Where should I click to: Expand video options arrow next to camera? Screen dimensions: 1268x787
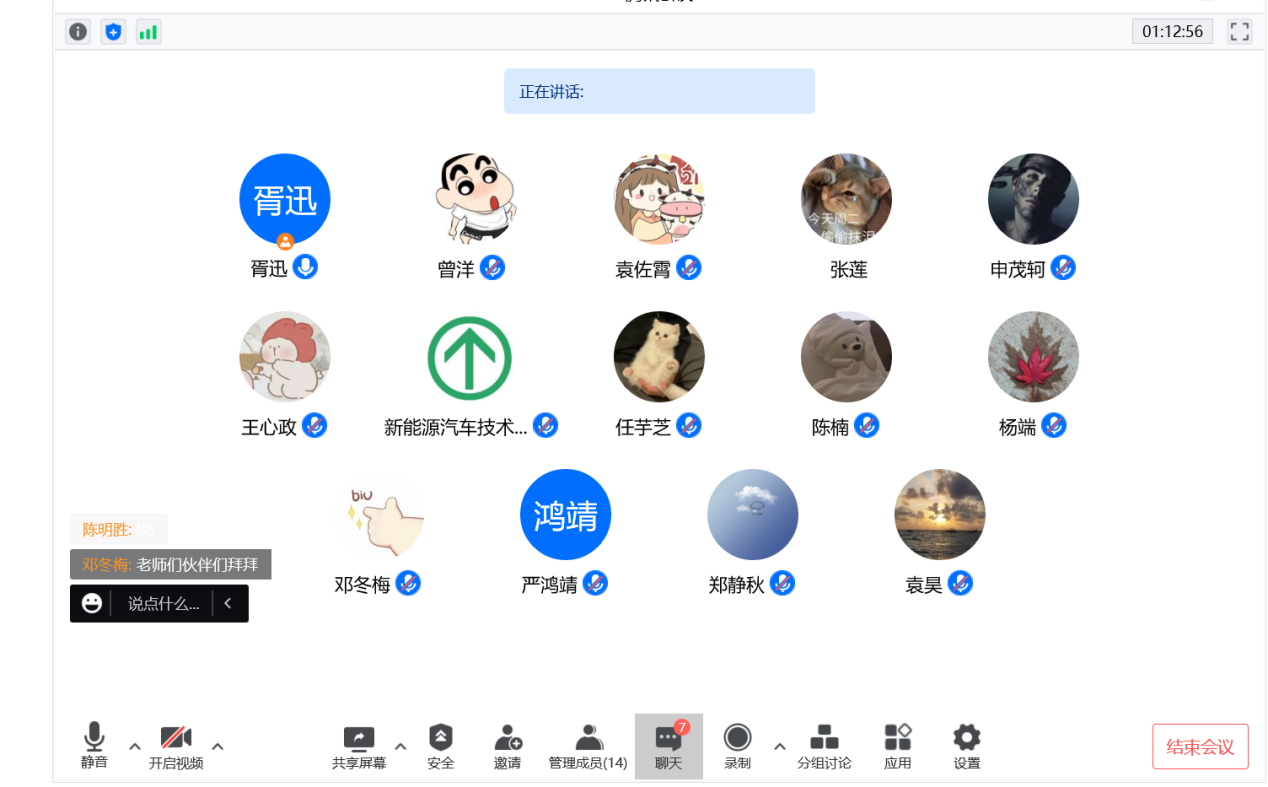click(x=218, y=746)
